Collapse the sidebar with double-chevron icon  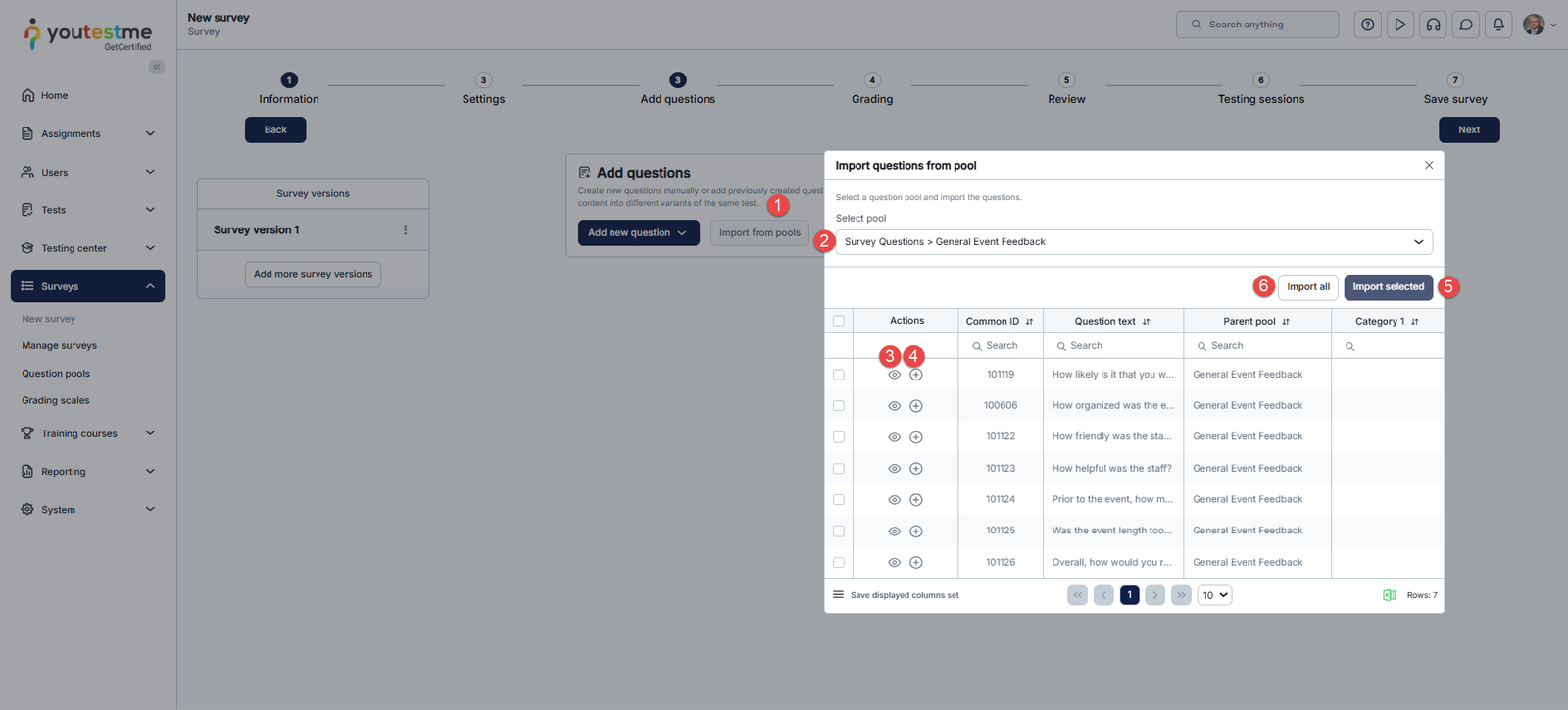(x=157, y=67)
